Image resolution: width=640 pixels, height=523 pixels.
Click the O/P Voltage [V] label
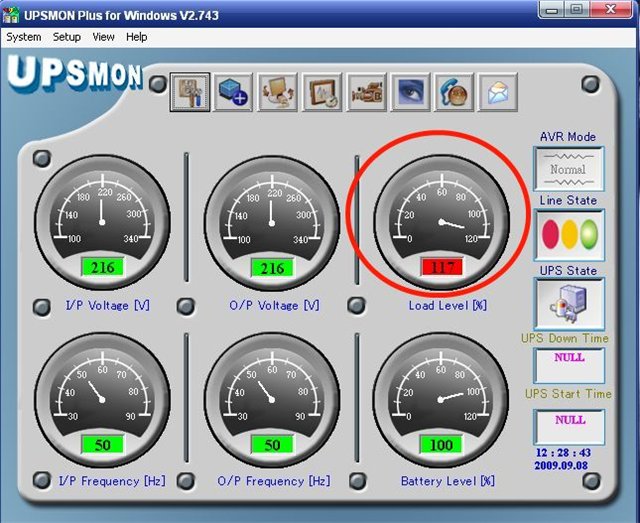[274, 305]
